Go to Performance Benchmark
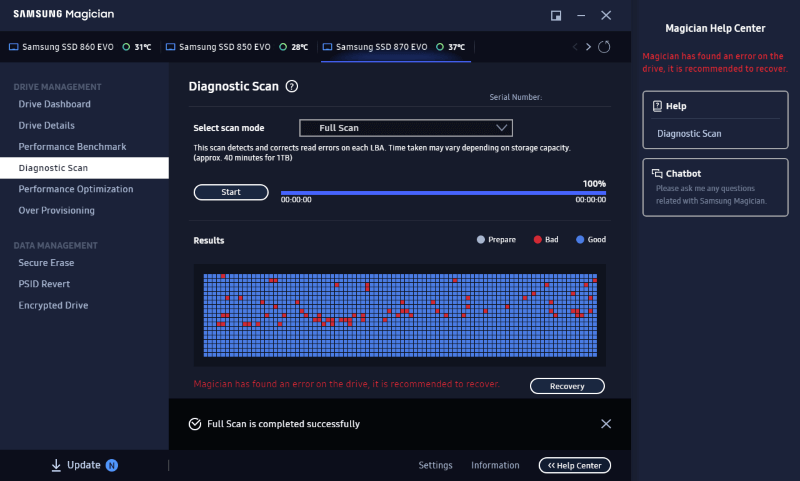The width and height of the screenshot is (800, 481). [72, 147]
